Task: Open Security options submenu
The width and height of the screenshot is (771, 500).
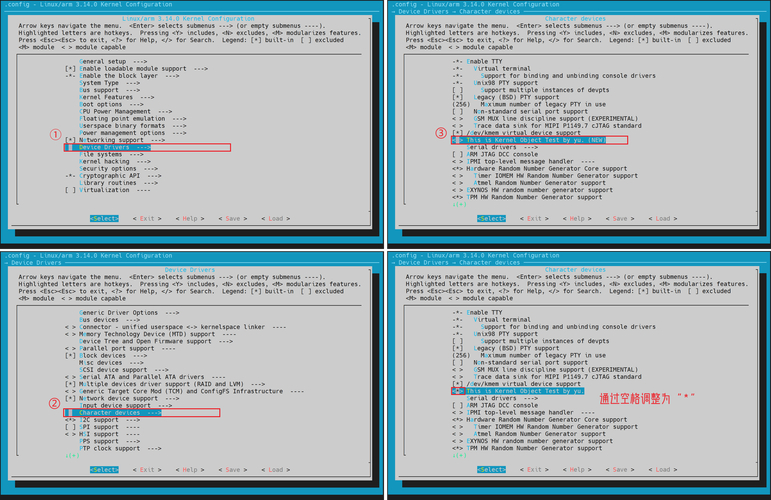Action: coord(119,169)
